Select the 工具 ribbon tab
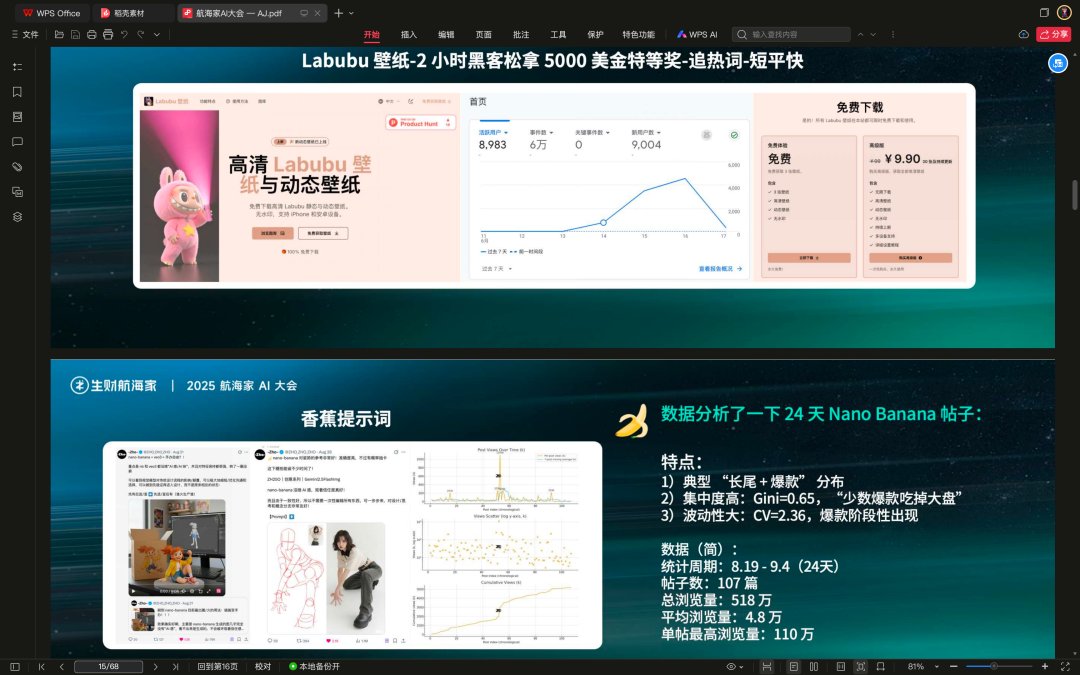Screen dimensions: 1080x675 point(559,34)
